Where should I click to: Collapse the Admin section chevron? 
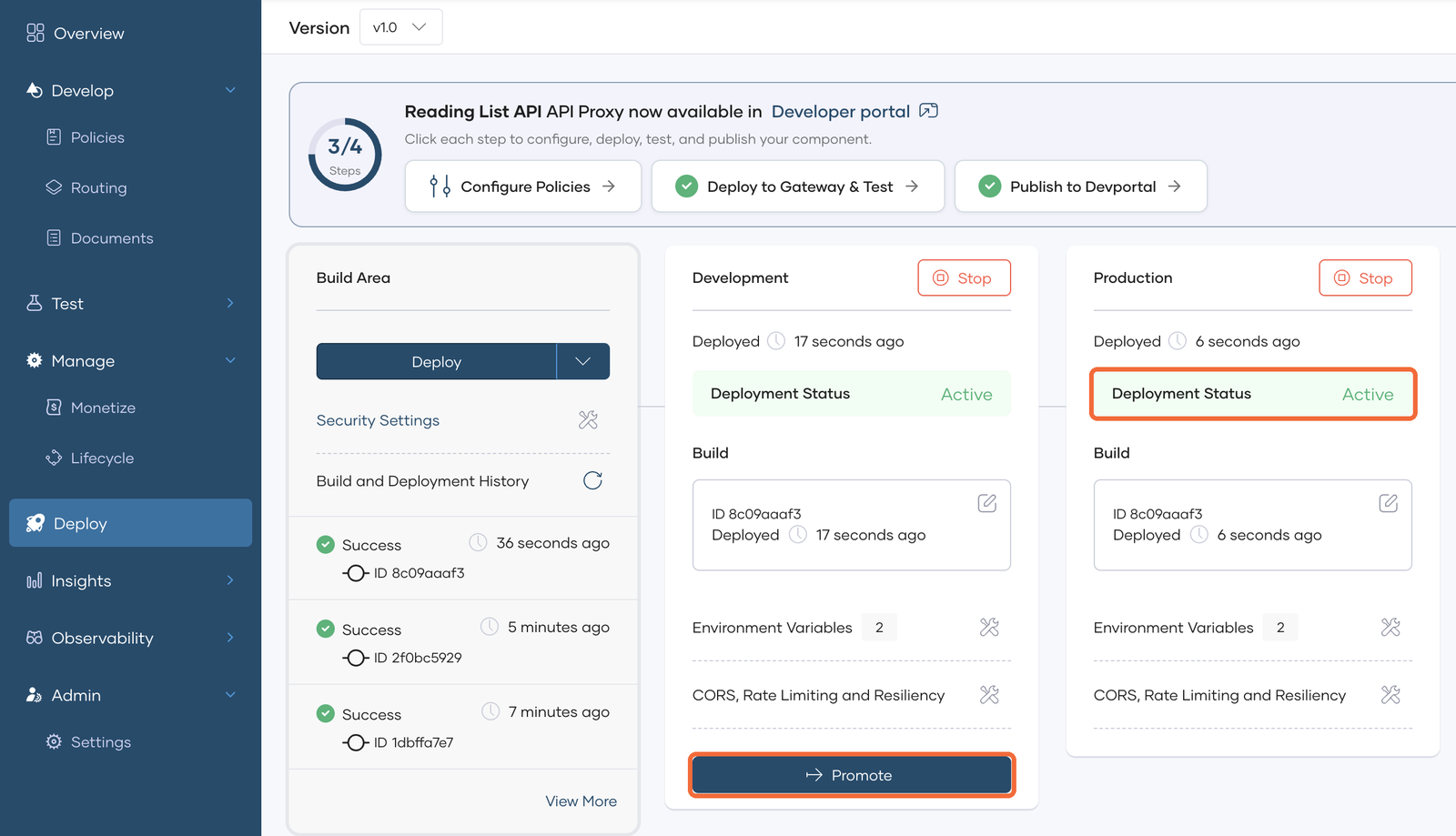(x=230, y=695)
